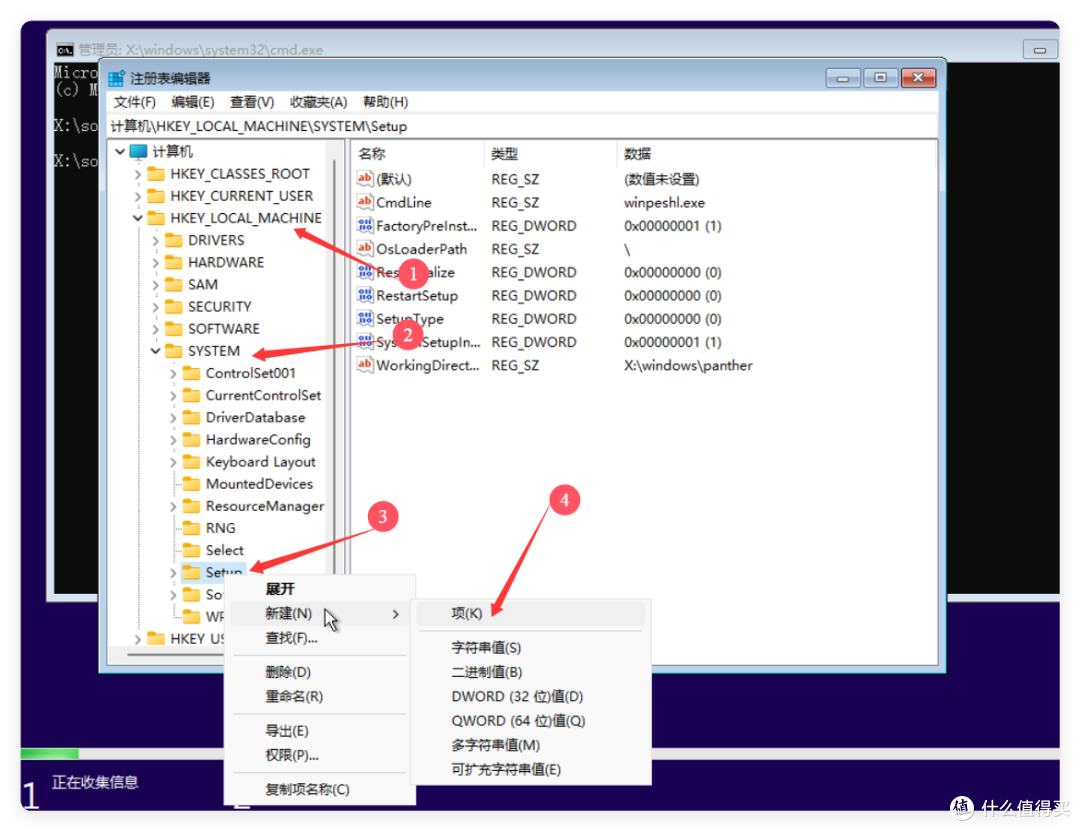Screen dimensions: 1080x831
Task: Click the Registry Editor app icon in title bar
Action: pyautogui.click(x=116, y=78)
